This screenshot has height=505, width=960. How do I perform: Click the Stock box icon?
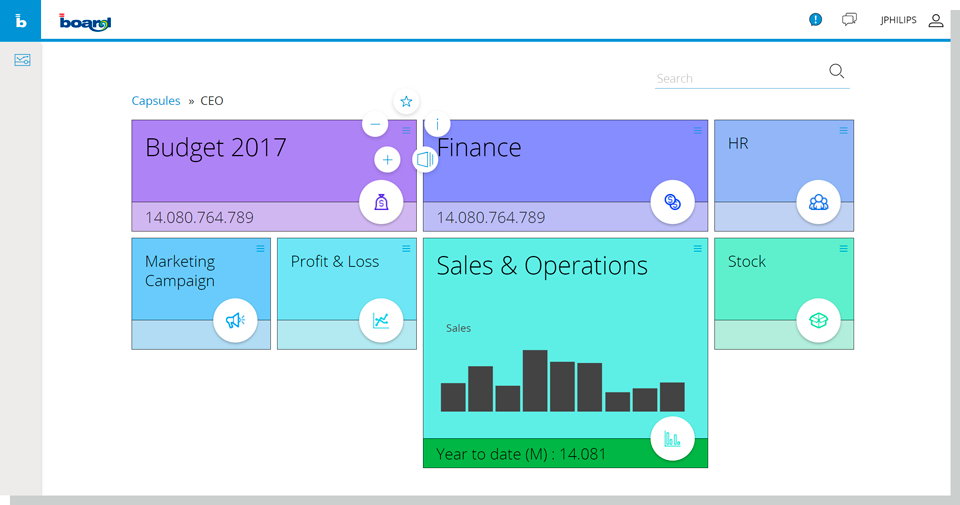818,320
